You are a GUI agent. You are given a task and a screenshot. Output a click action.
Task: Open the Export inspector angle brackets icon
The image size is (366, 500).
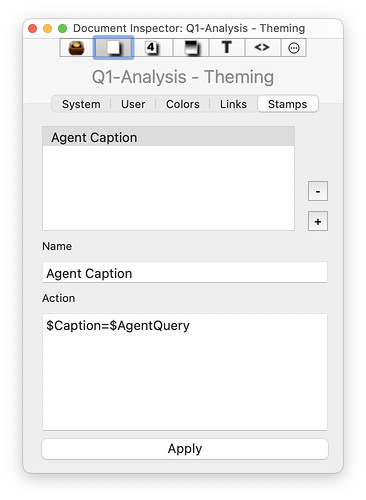pyautogui.click(x=262, y=48)
